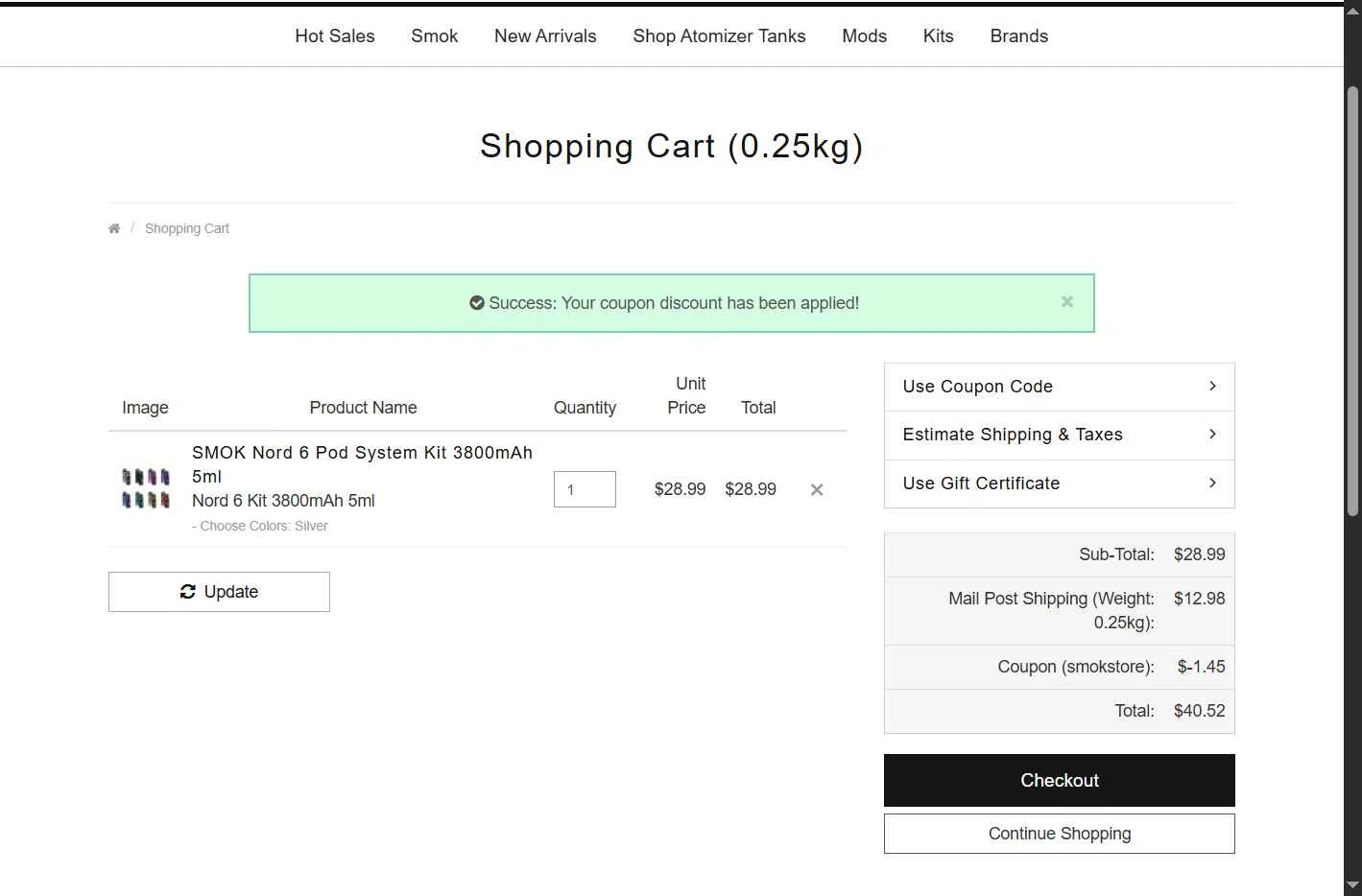
Task: Click Shopping Cart breadcrumb link
Action: [187, 228]
